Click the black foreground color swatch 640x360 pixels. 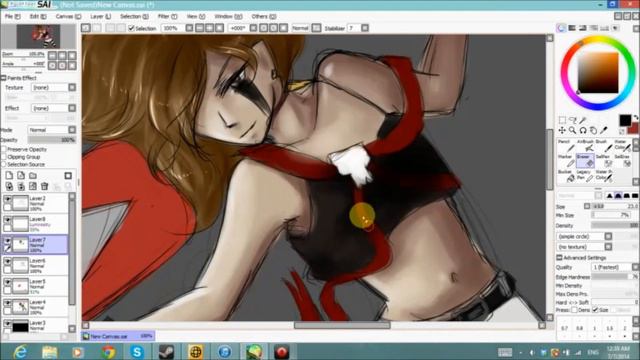point(624,120)
